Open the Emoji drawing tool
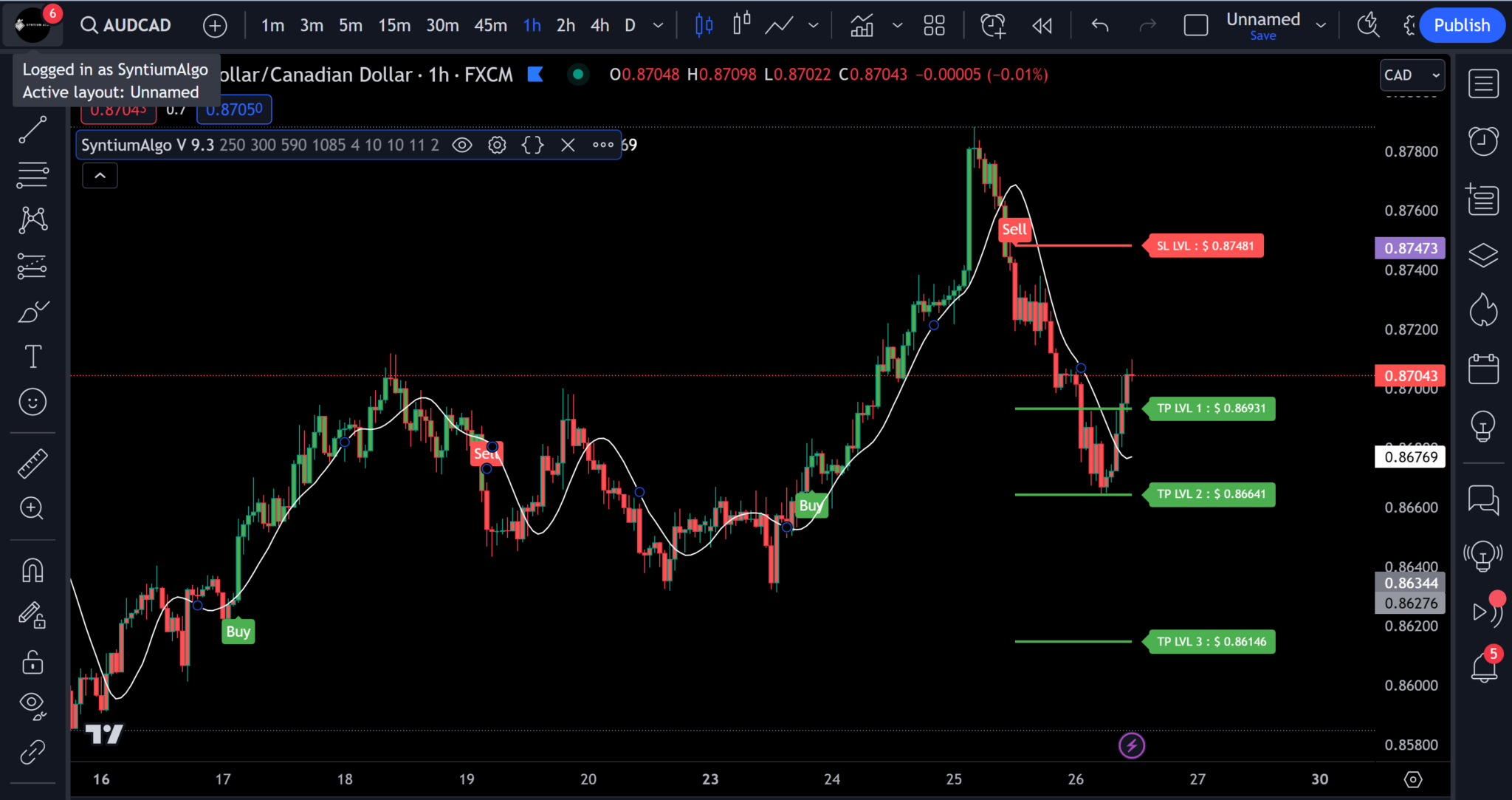This screenshot has height=800, width=1512. tap(32, 402)
